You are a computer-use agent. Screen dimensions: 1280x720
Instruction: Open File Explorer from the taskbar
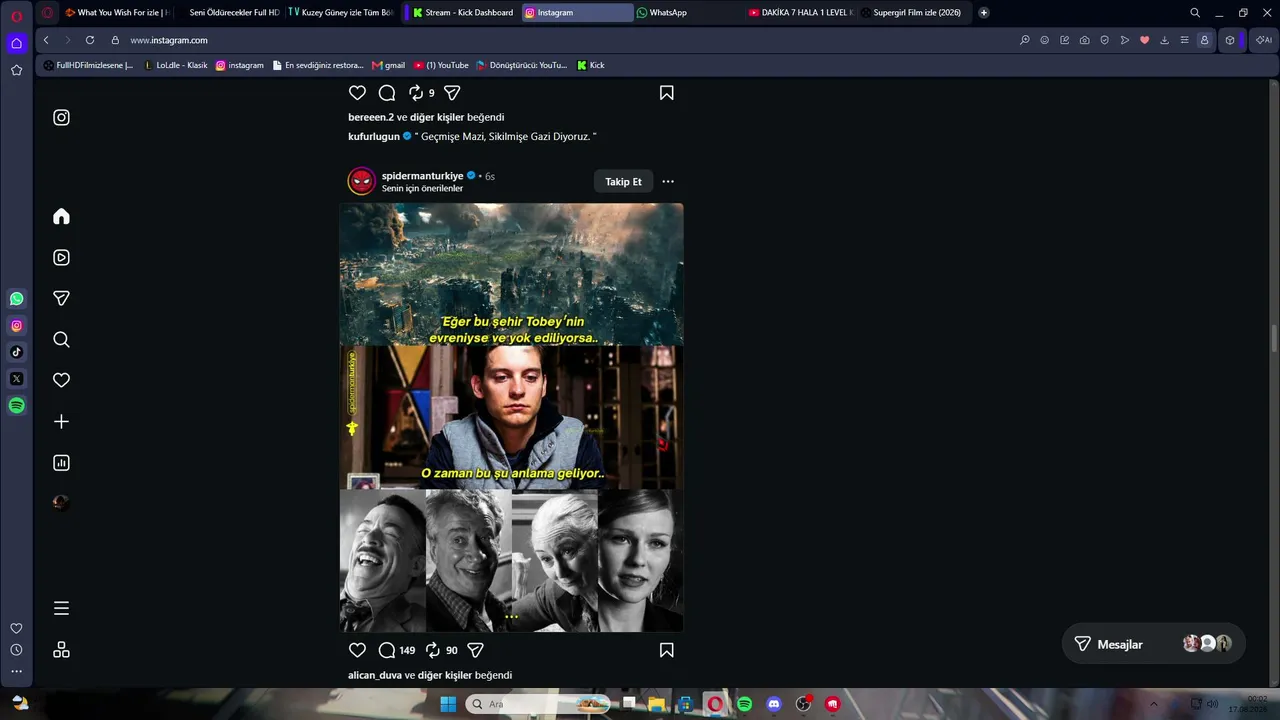[657, 704]
